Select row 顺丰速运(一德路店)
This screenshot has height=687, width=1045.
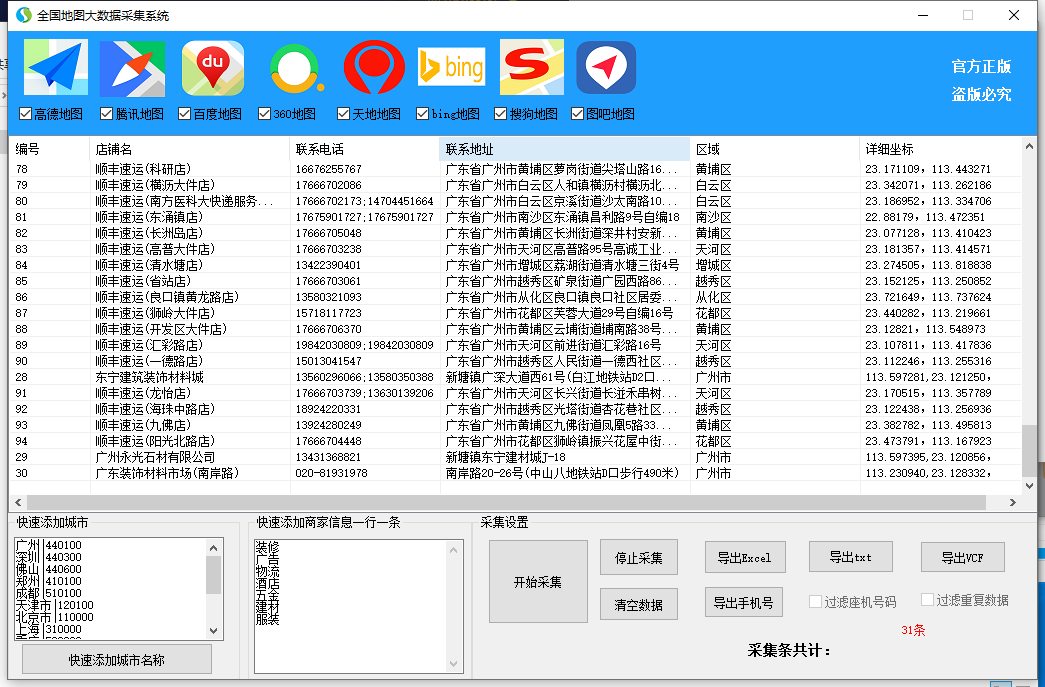pyautogui.click(x=516, y=361)
